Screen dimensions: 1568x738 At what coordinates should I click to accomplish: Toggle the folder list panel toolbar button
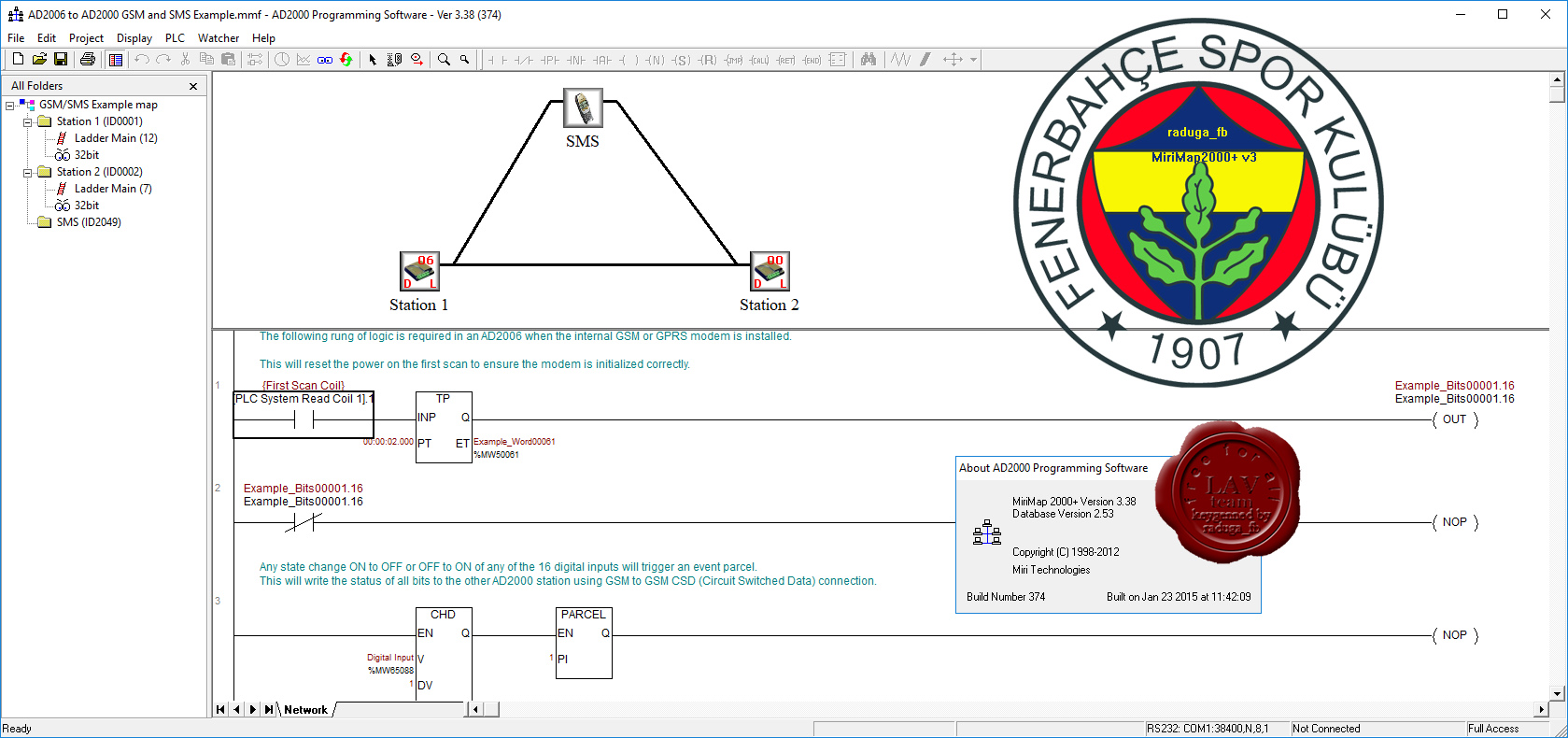(x=116, y=60)
